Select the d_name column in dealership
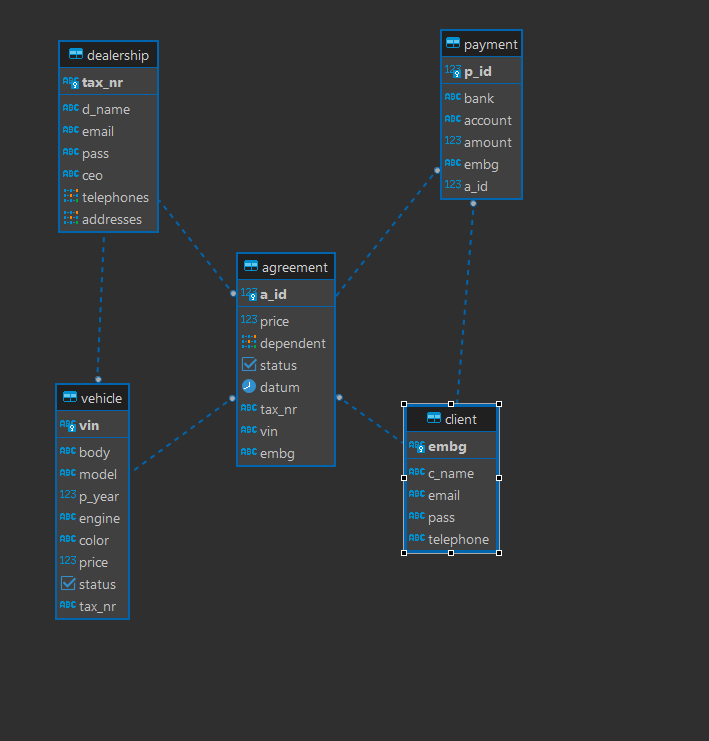 [x=105, y=109]
